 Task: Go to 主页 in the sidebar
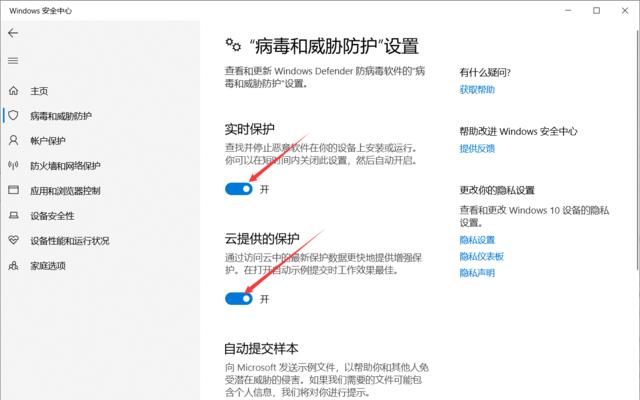coord(39,91)
